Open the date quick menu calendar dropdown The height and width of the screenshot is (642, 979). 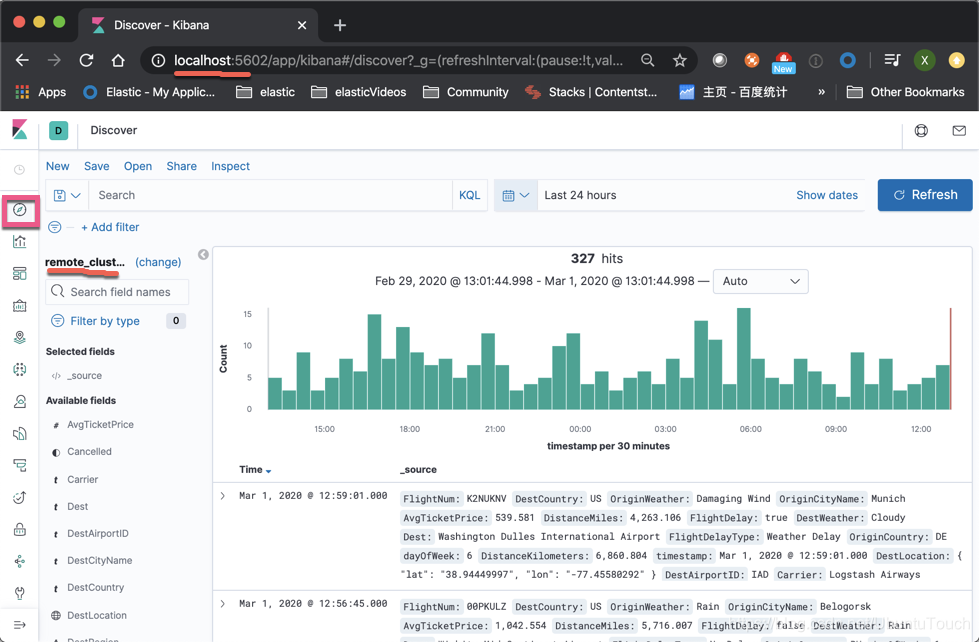coord(516,195)
